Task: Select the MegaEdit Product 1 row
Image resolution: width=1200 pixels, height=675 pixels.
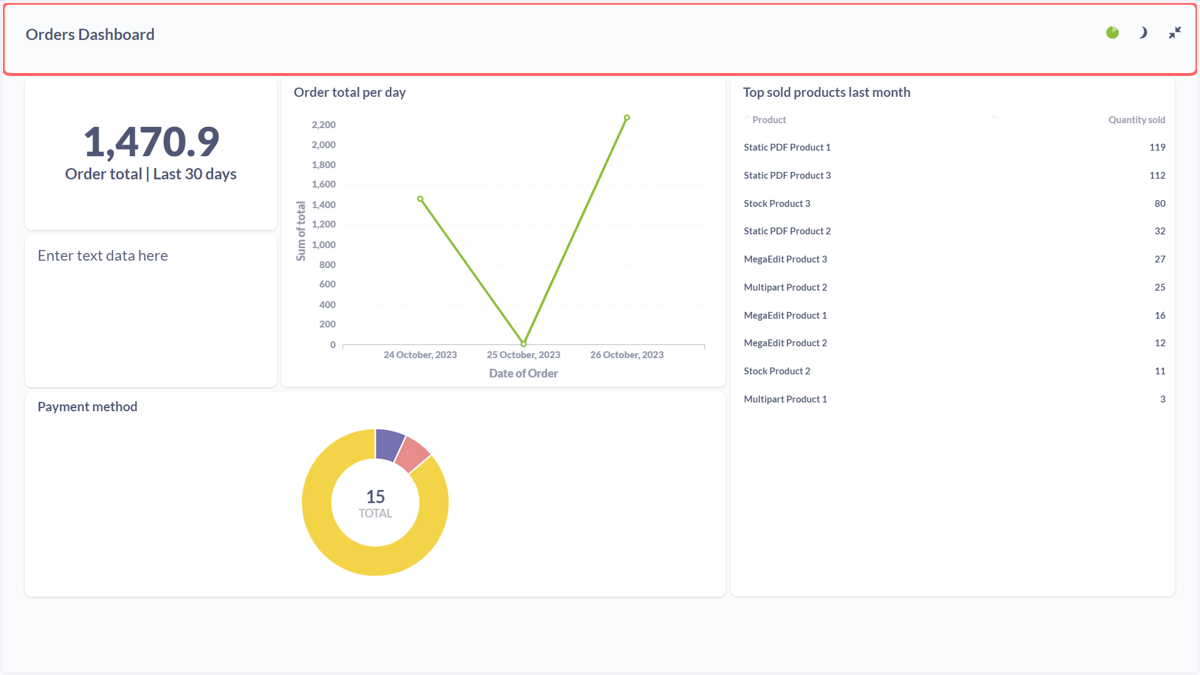Action: (953, 315)
